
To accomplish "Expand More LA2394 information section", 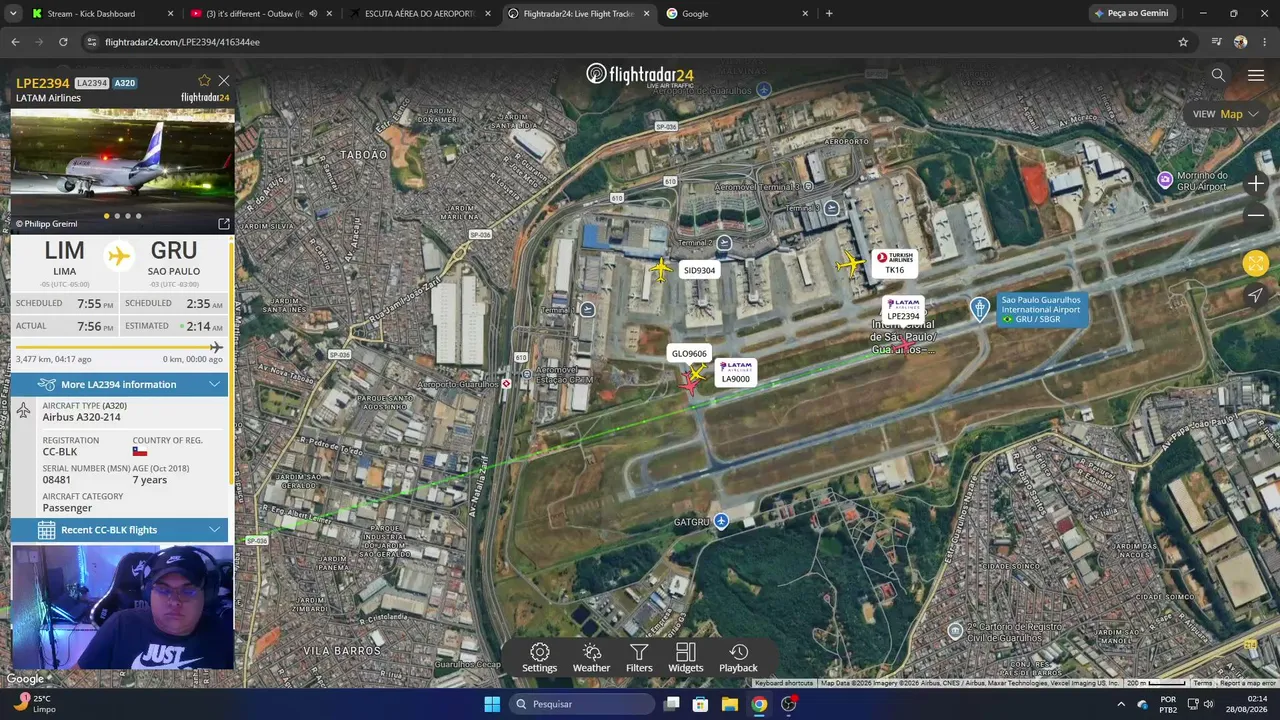I will pyautogui.click(x=120, y=385).
